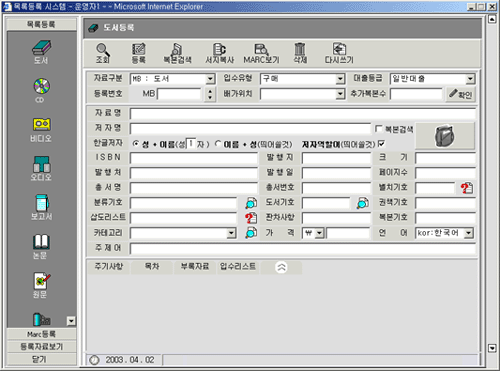Click the backpack image button
The image size is (500, 371).
tap(445, 136)
